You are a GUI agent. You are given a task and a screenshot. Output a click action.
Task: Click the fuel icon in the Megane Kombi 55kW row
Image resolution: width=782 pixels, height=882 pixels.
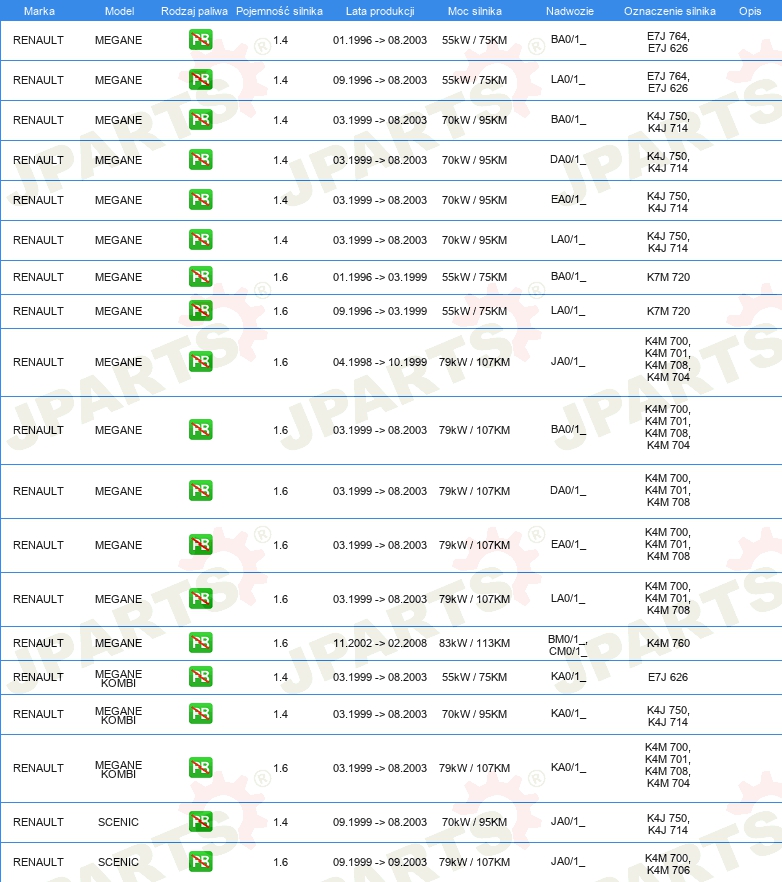[200, 677]
